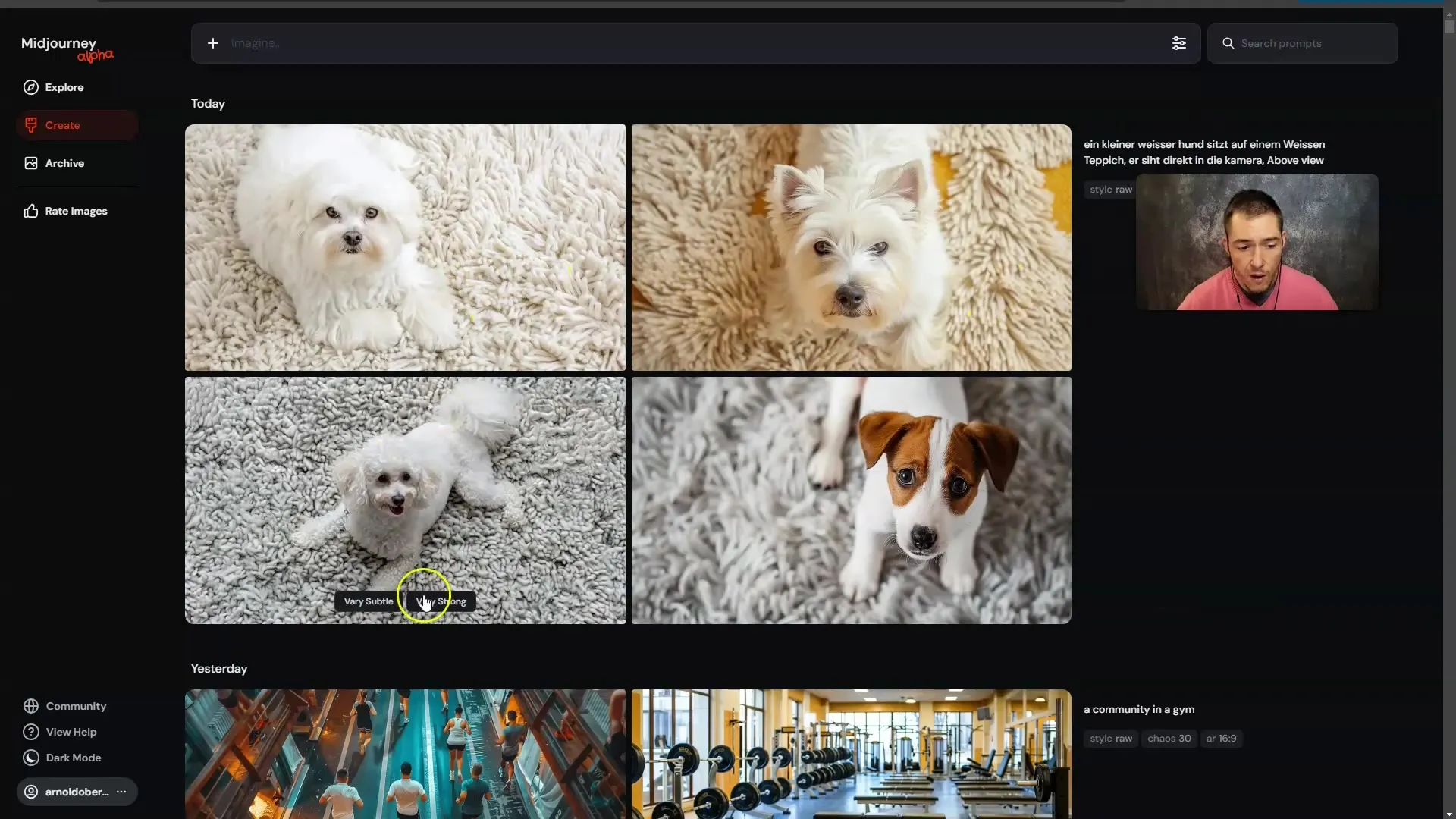Click Vary Subtle button on dog image
The width and height of the screenshot is (1456, 819).
[x=368, y=601]
